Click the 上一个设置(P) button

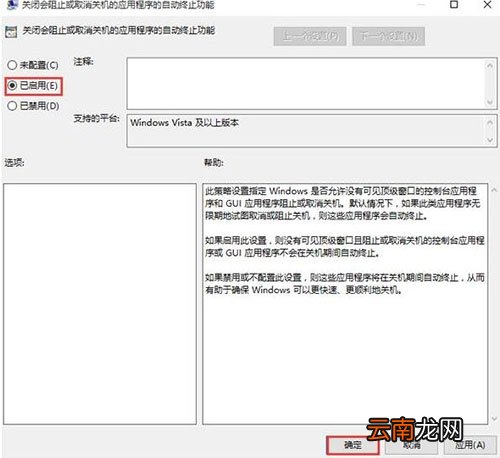click(310, 36)
